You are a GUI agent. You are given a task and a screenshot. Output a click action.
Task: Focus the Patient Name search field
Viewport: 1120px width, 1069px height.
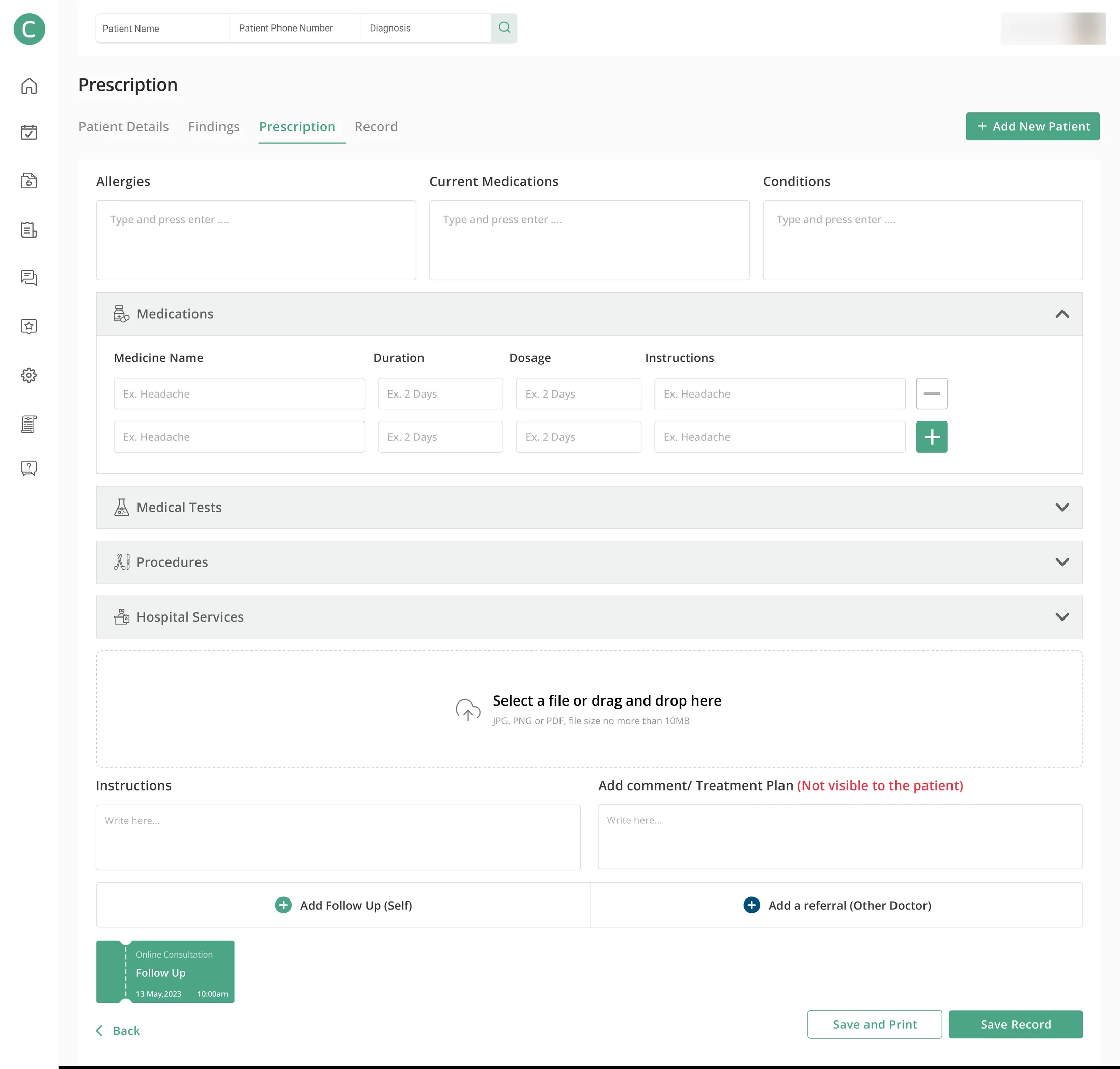(x=162, y=28)
